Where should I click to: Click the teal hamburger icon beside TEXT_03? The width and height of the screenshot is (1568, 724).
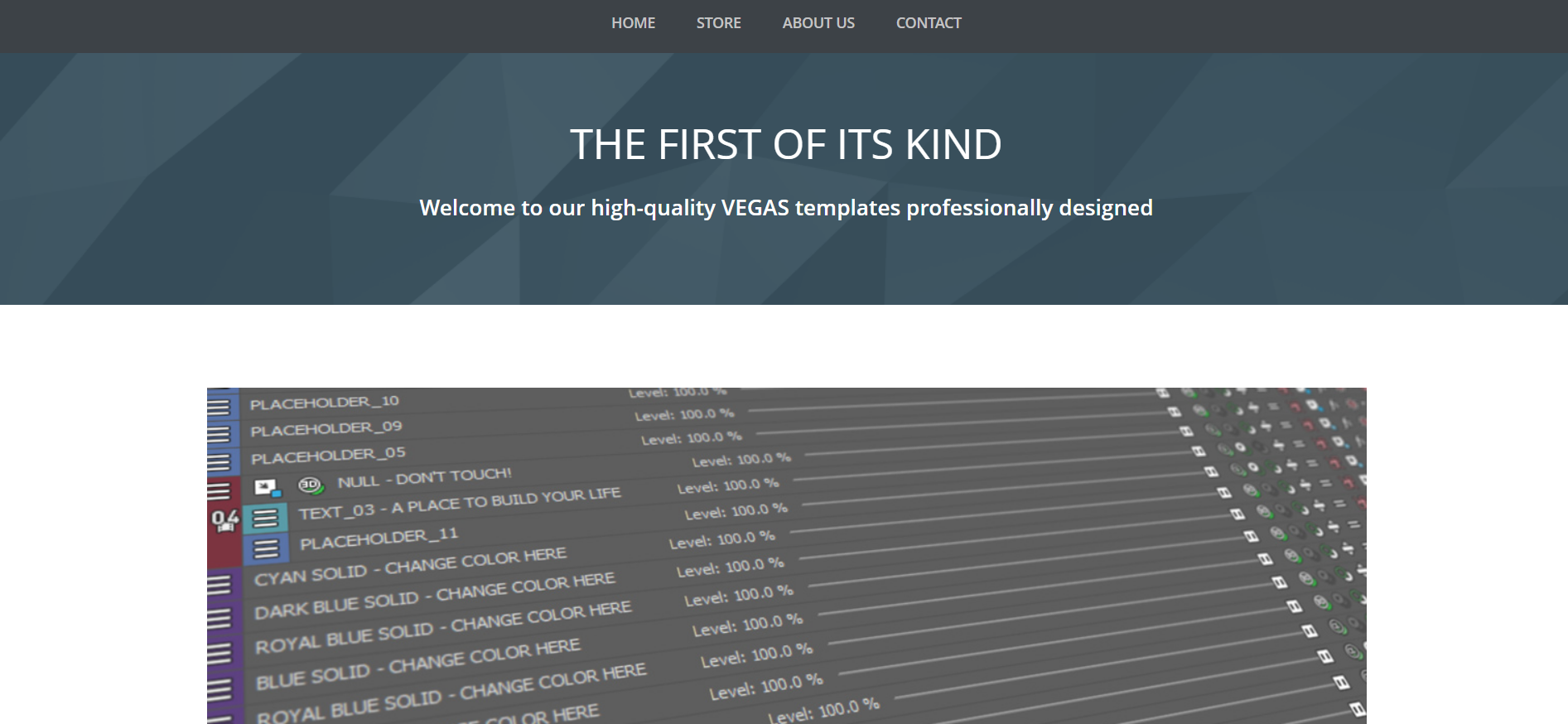click(x=265, y=519)
